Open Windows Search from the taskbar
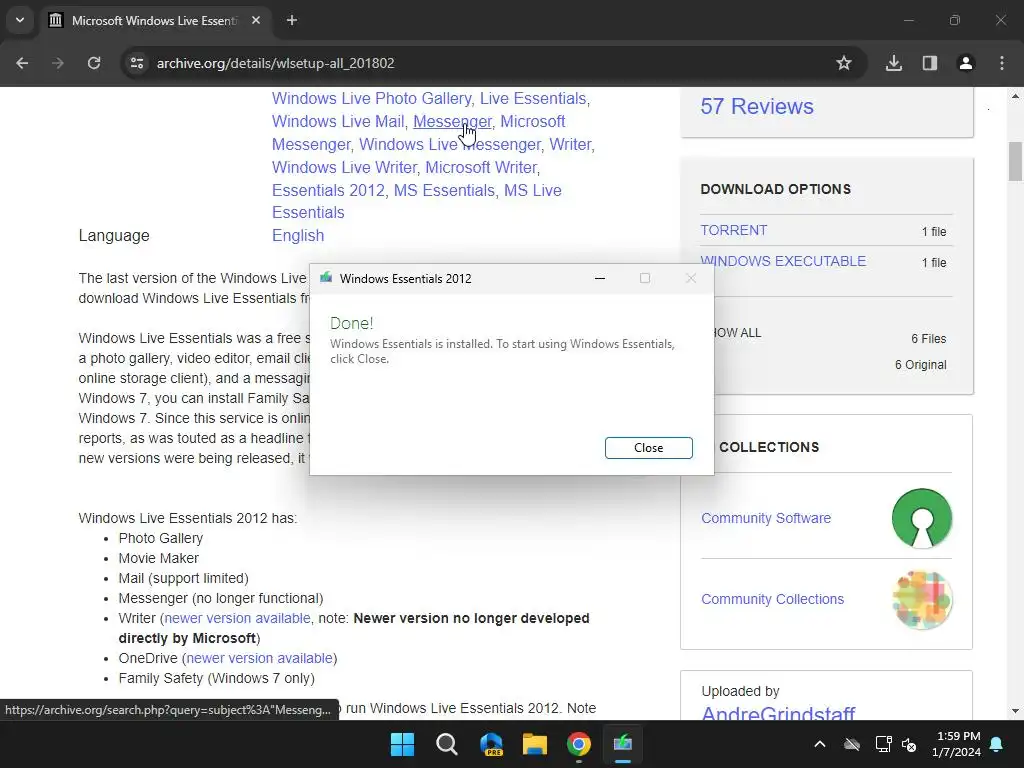The image size is (1024, 768). point(447,744)
